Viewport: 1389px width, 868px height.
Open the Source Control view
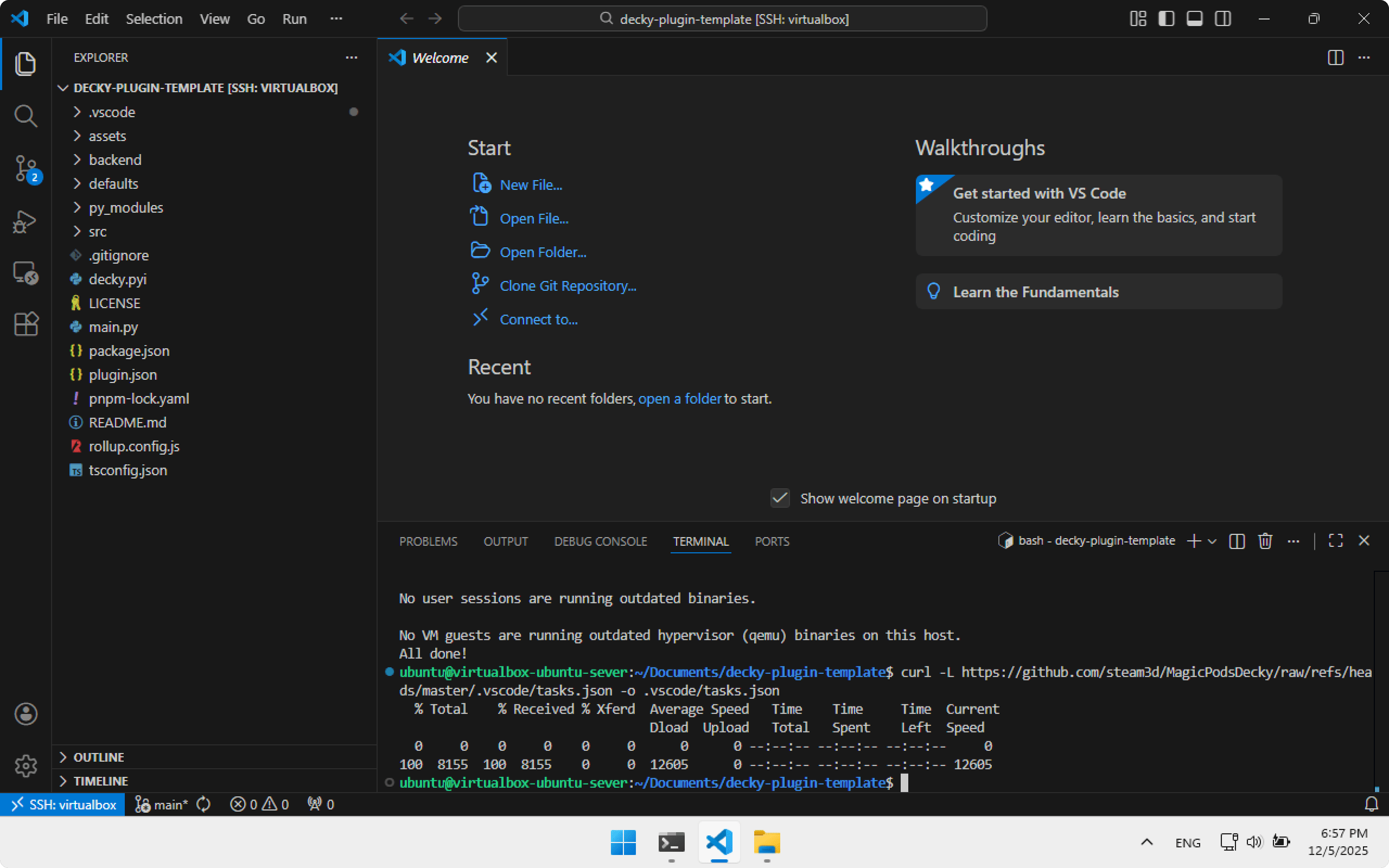click(26, 169)
